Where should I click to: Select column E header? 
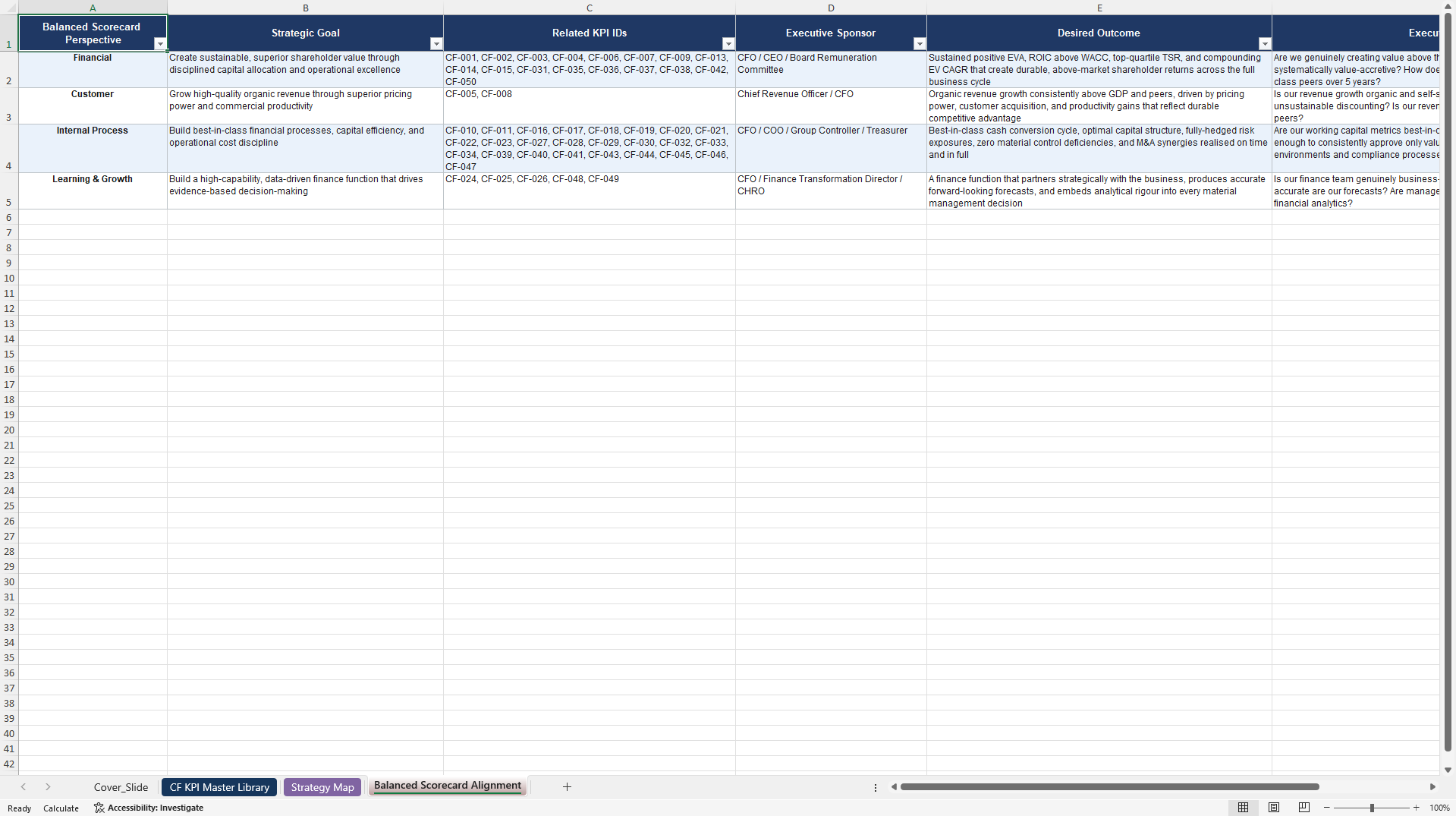click(x=1099, y=8)
